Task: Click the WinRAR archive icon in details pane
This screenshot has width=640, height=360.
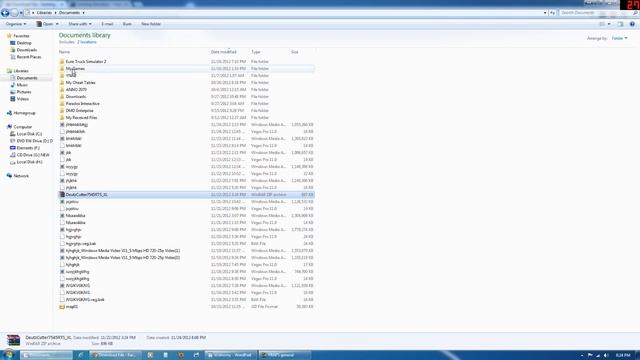Action: click(x=13, y=341)
